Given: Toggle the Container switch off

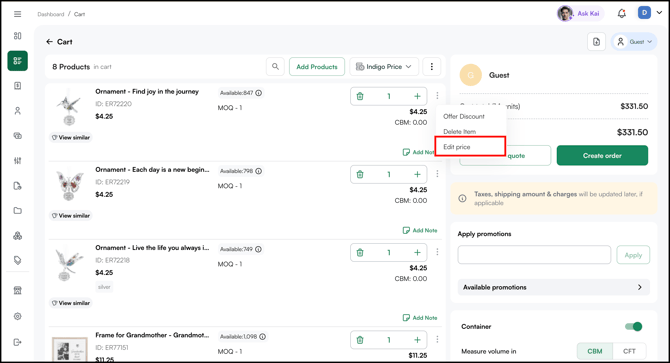Looking at the screenshot, I should (633, 327).
